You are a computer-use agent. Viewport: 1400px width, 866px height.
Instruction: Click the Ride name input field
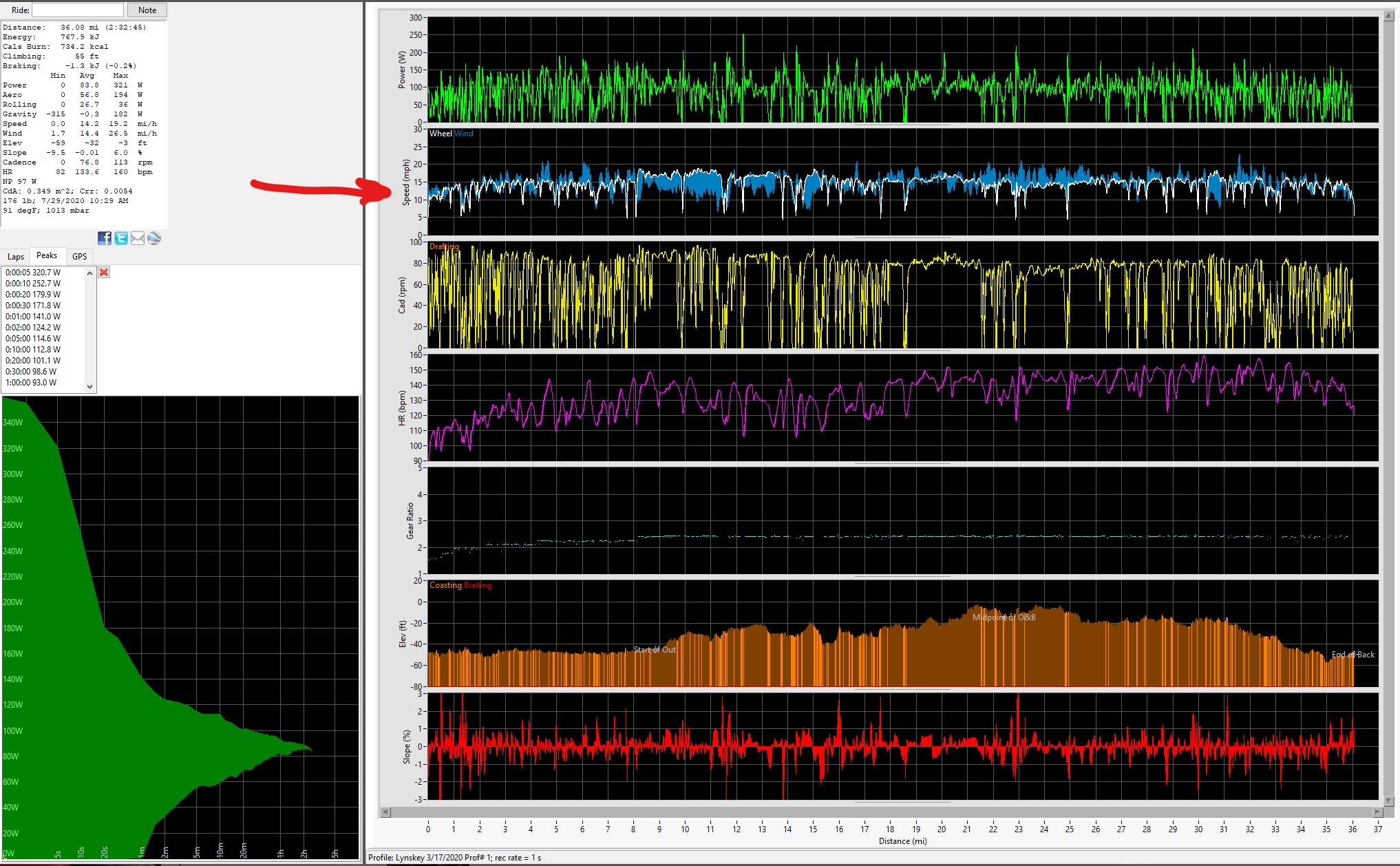78,10
